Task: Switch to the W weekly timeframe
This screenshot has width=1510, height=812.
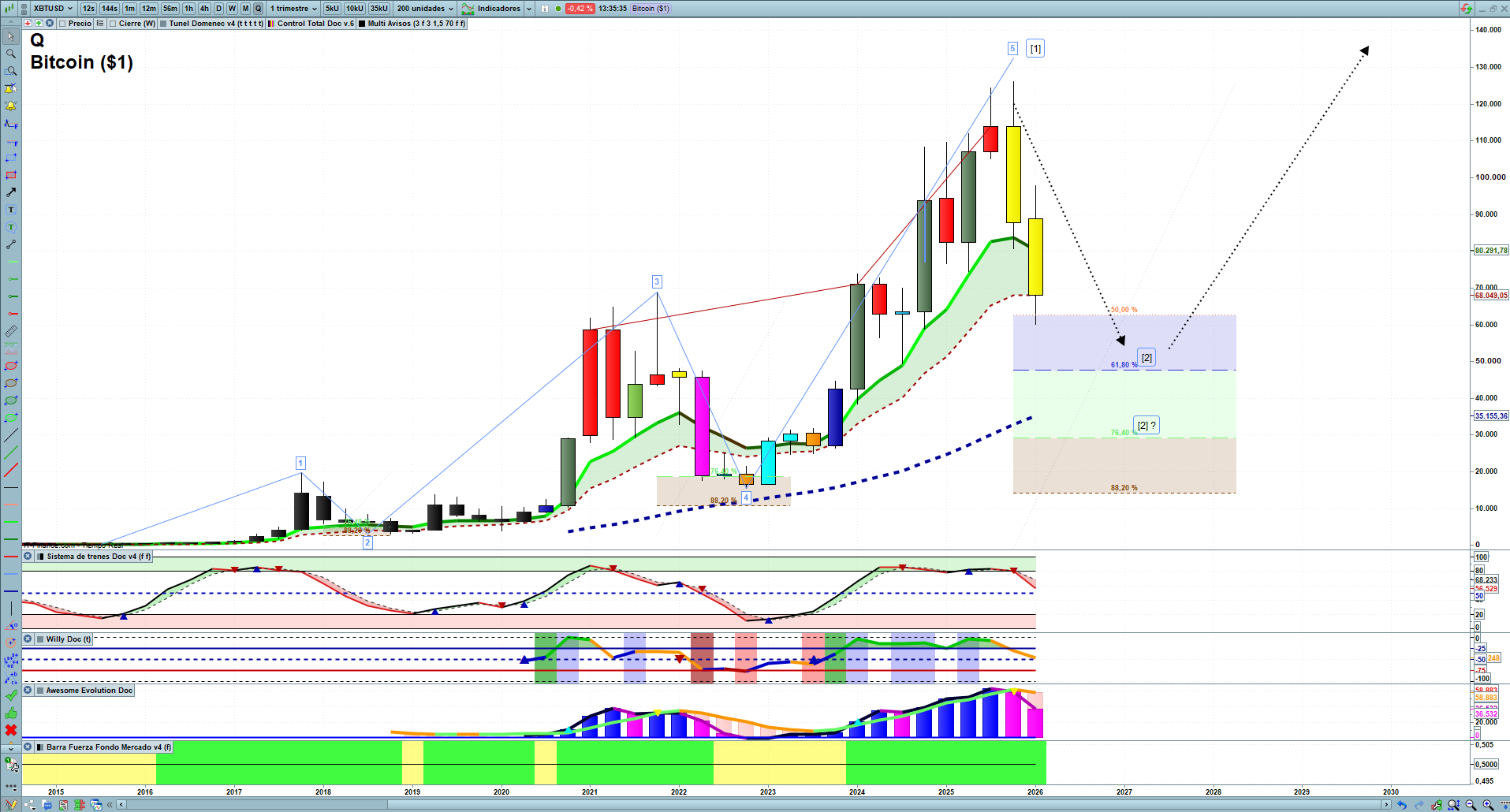Action: coord(232,9)
